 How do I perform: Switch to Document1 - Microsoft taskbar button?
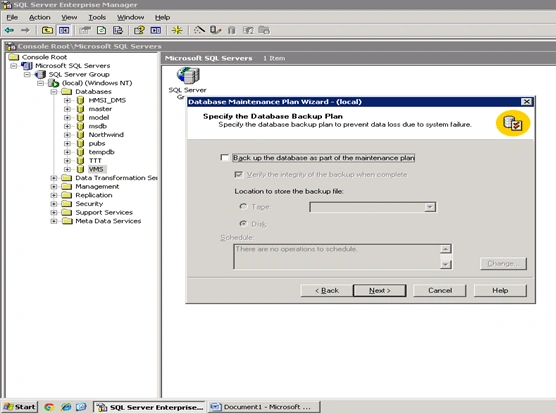pos(264,407)
